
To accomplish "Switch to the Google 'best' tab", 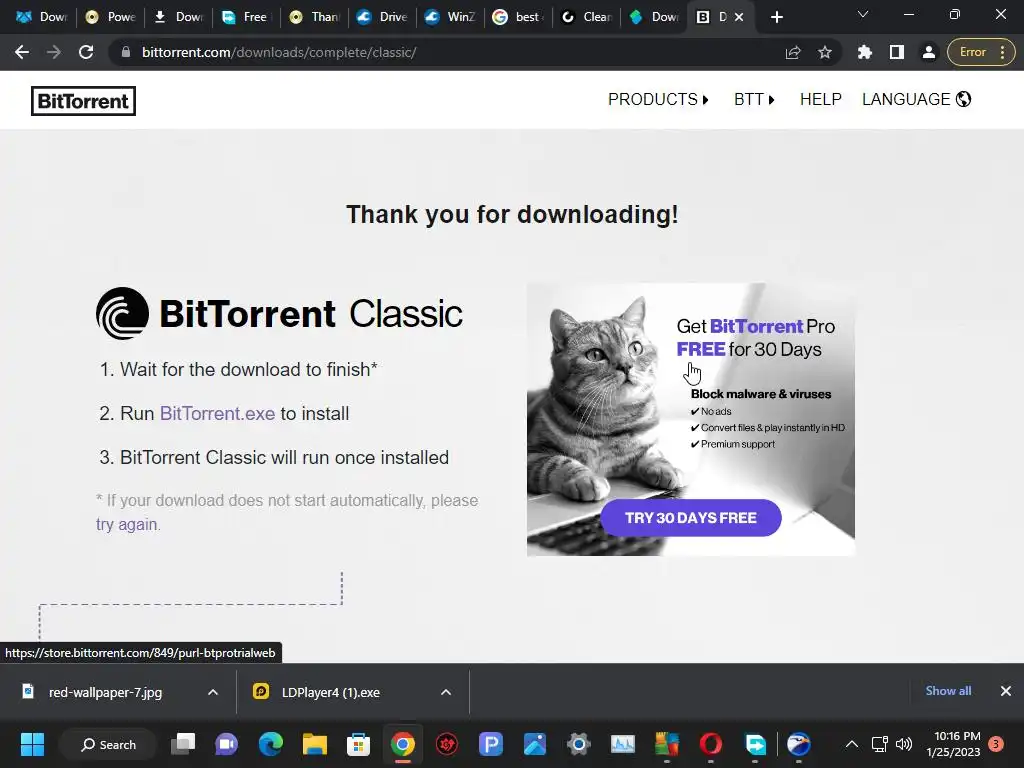I will (x=519, y=17).
